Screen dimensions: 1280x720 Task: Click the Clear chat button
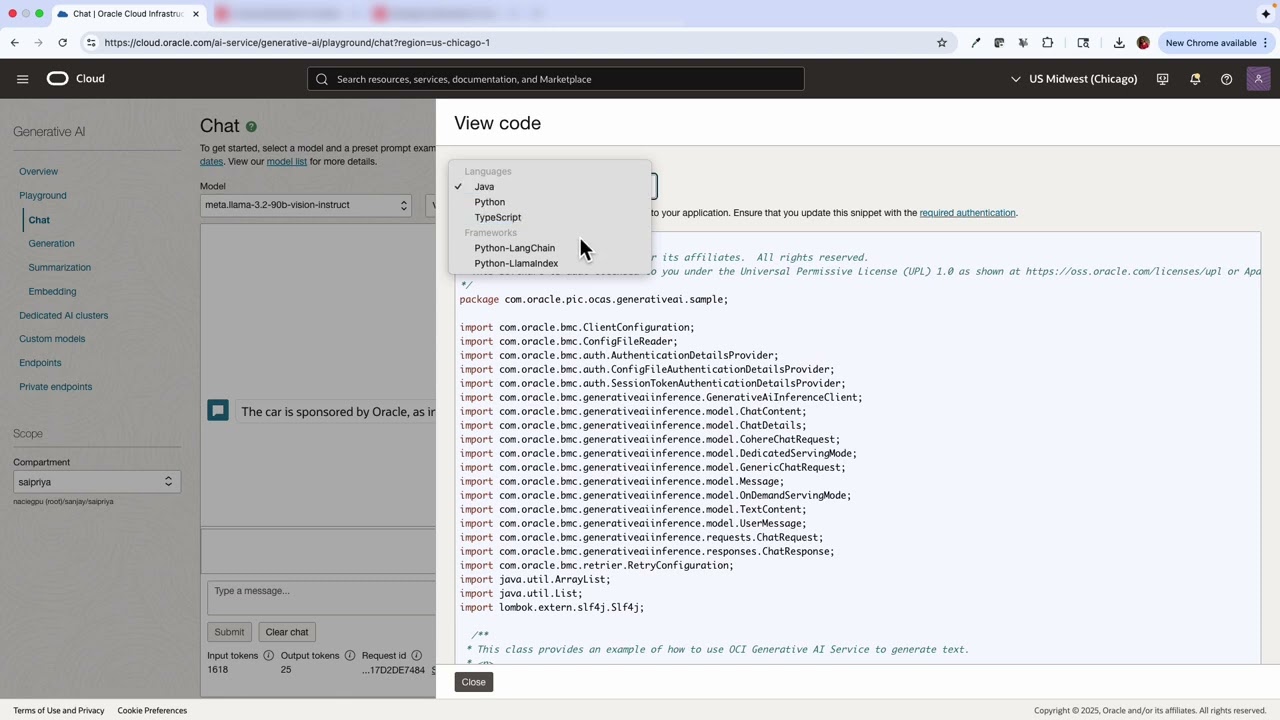(287, 632)
